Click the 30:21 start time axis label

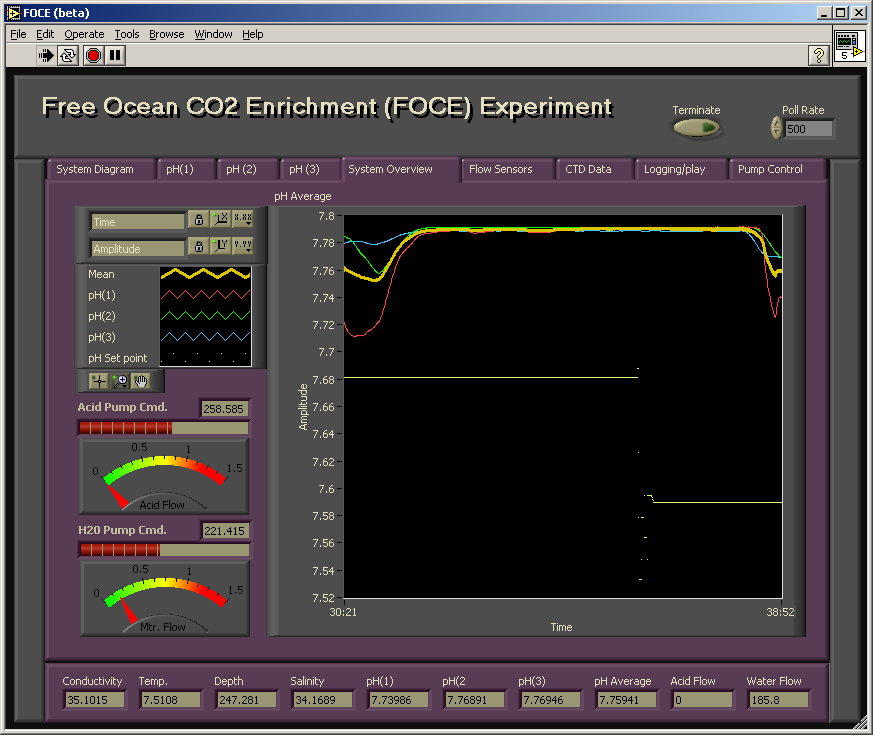tap(343, 612)
